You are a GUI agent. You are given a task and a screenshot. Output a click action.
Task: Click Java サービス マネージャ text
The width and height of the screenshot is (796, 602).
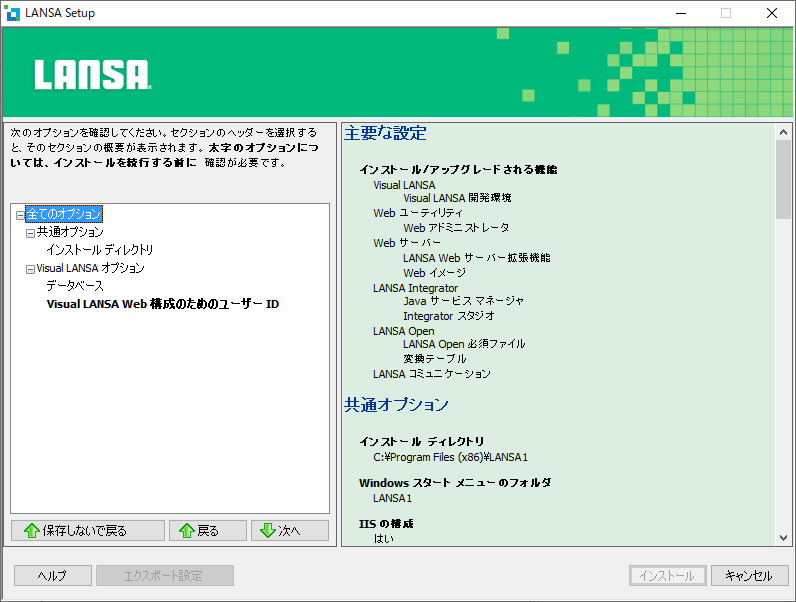[x=463, y=301]
